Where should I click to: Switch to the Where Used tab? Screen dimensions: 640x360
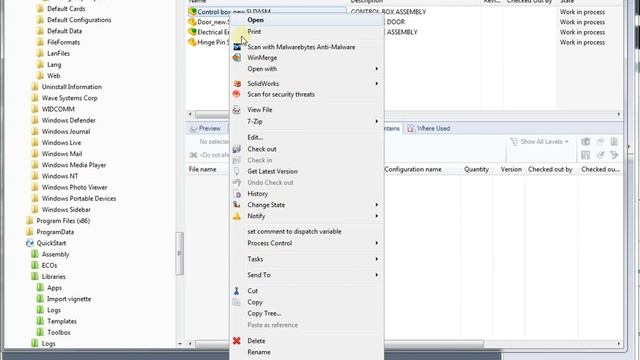(429, 128)
